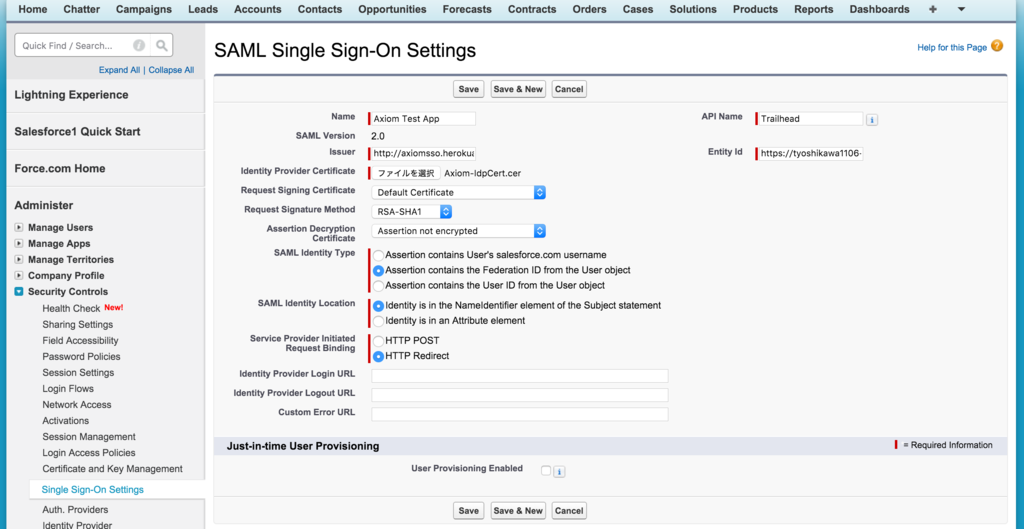Click the Collapse All link
Viewport: 1024px width, 529px height.
[171, 70]
